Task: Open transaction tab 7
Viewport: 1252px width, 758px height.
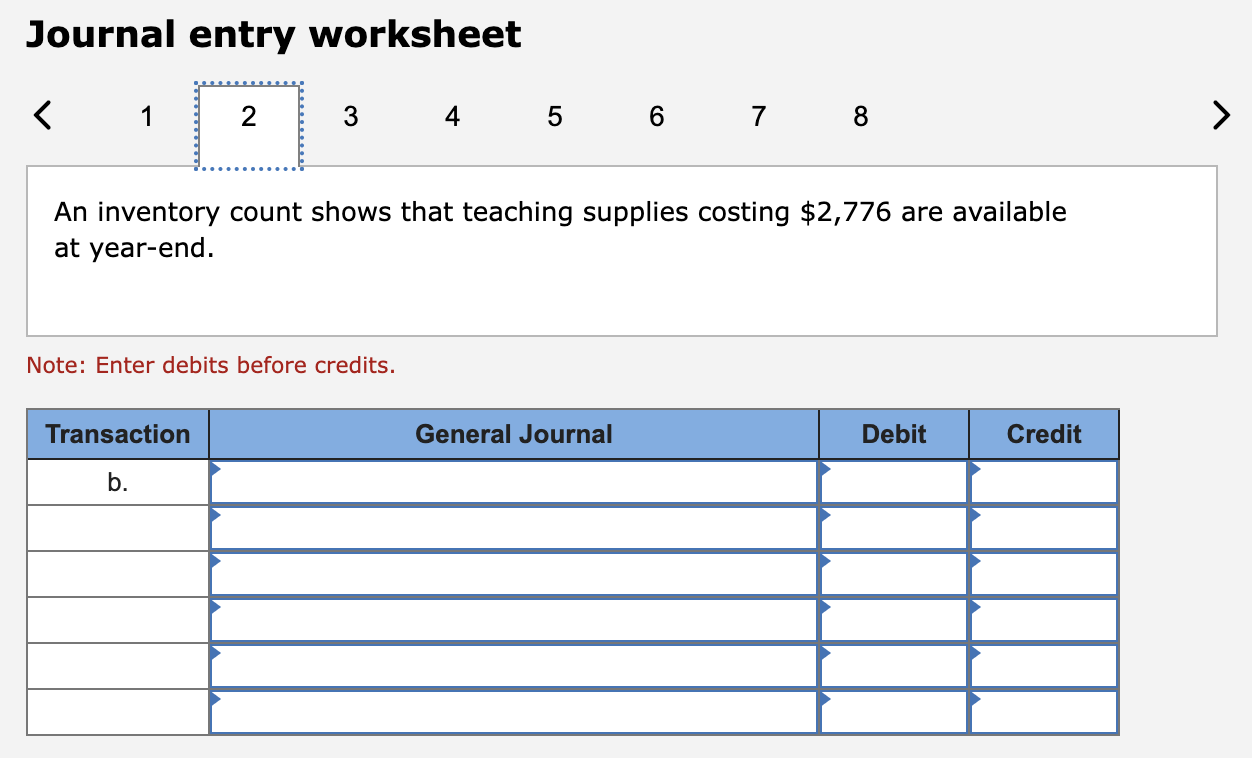Action: 758,117
